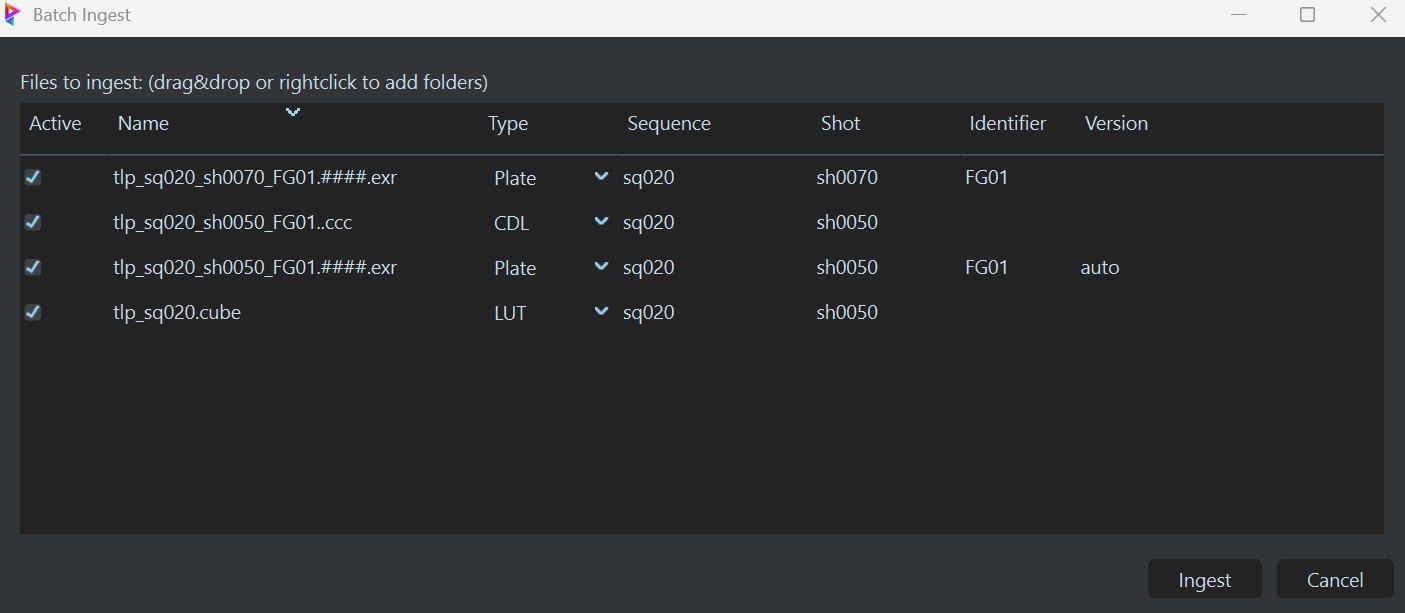Image resolution: width=1405 pixels, height=613 pixels.
Task: Disable the Active checkbox on the CDL row
Action: tap(32, 222)
